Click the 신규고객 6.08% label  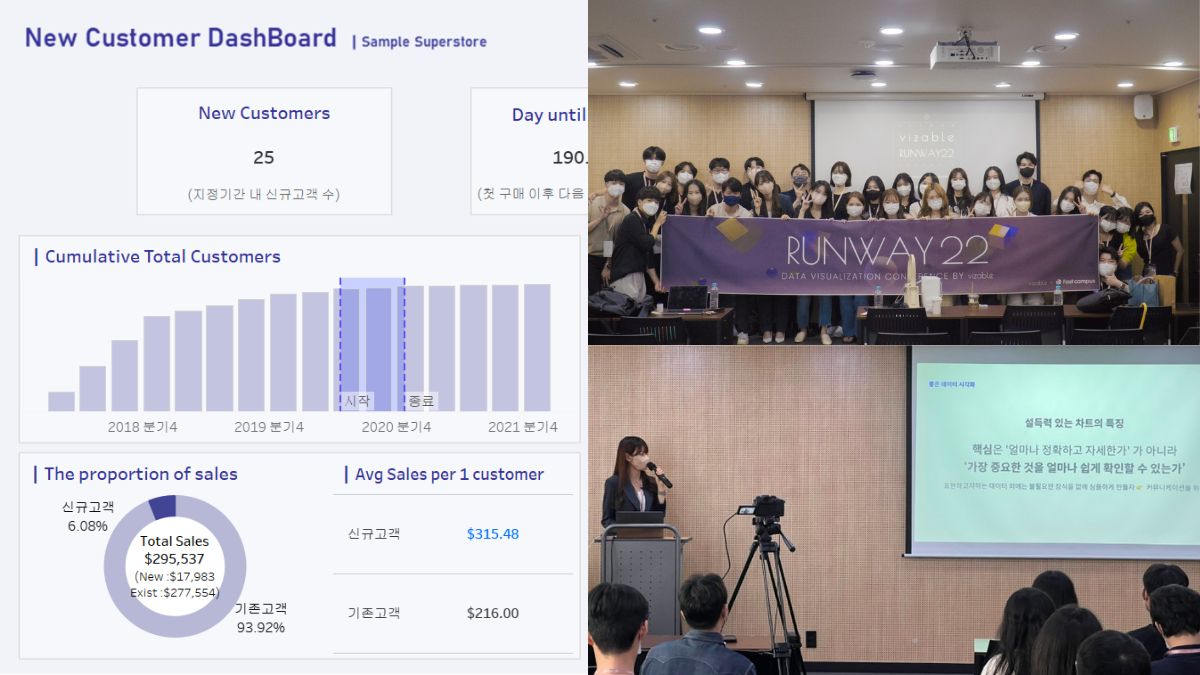87,516
